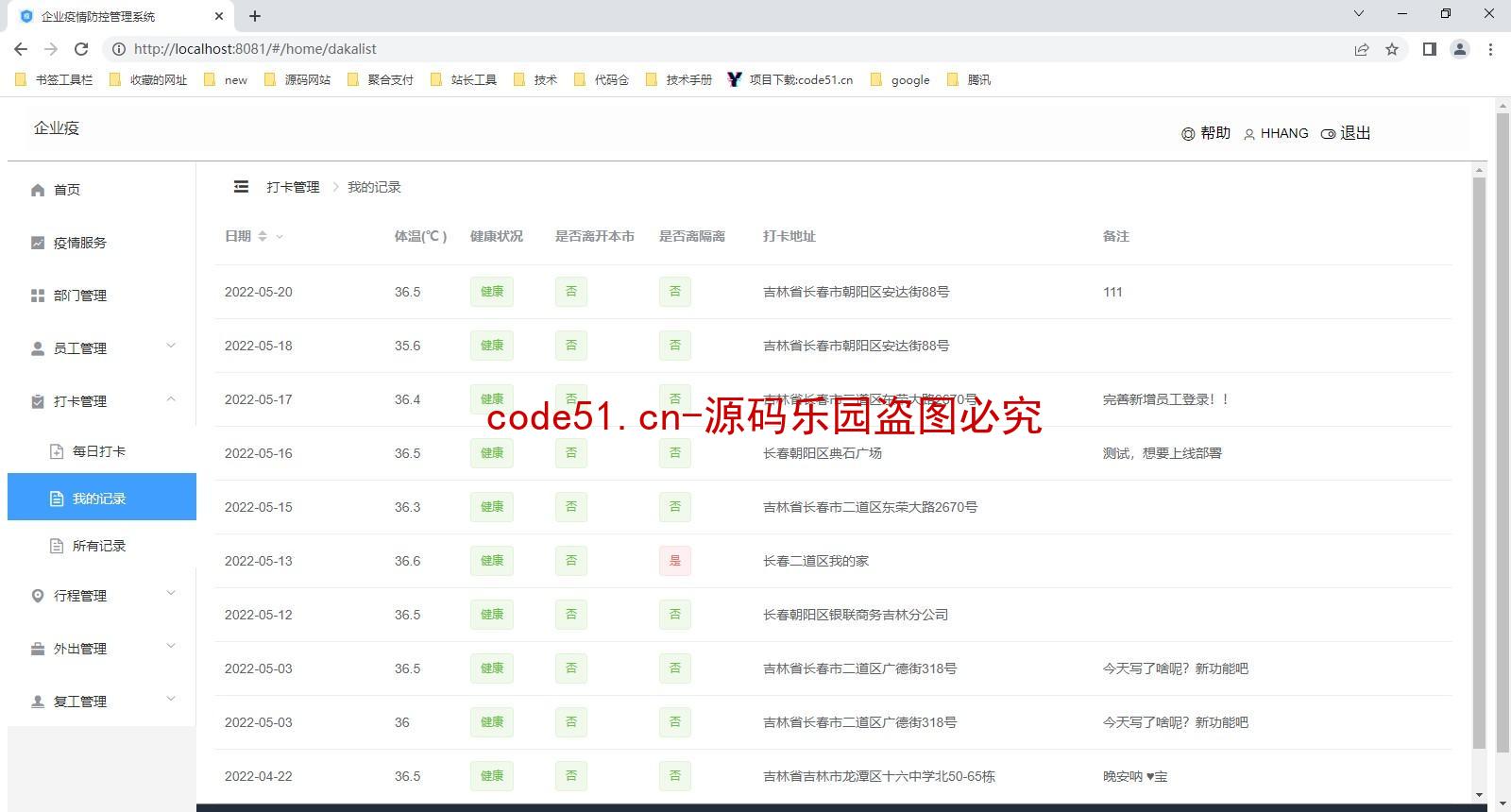This screenshot has height=812, width=1511.
Task: Click the address 长春朝阳区典石广场
Action: click(823, 453)
